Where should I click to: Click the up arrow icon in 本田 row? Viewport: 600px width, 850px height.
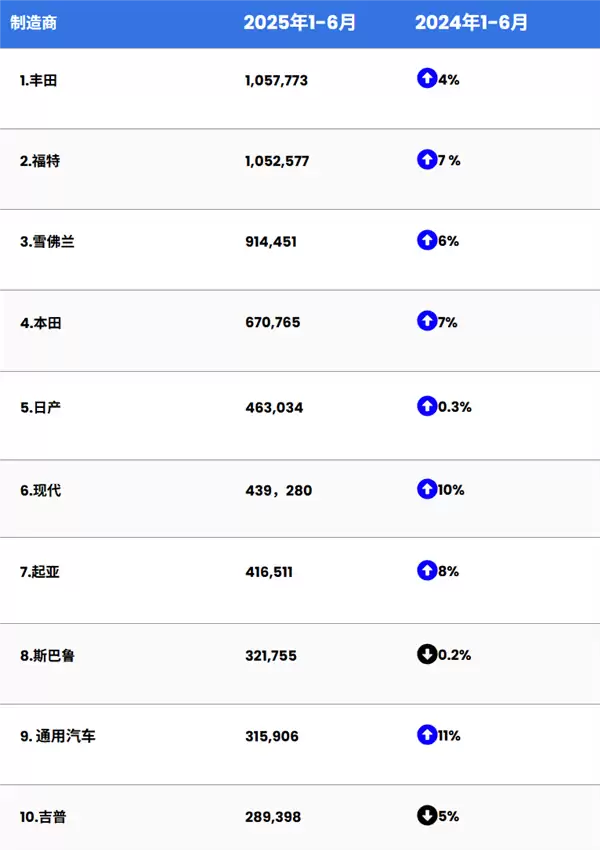427,321
